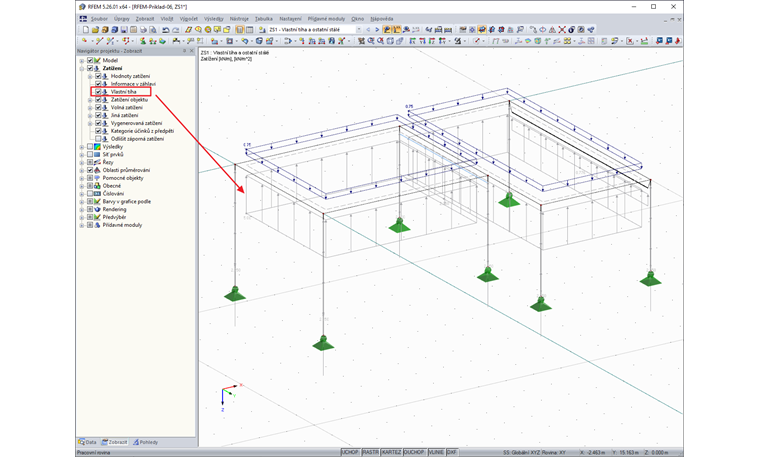Open the Soubor menu
This screenshot has height=457, width=760.
[x=99, y=18]
